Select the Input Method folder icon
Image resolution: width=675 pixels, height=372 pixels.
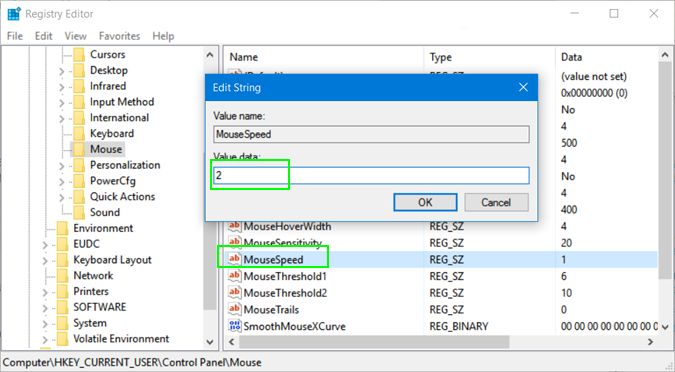(x=79, y=102)
